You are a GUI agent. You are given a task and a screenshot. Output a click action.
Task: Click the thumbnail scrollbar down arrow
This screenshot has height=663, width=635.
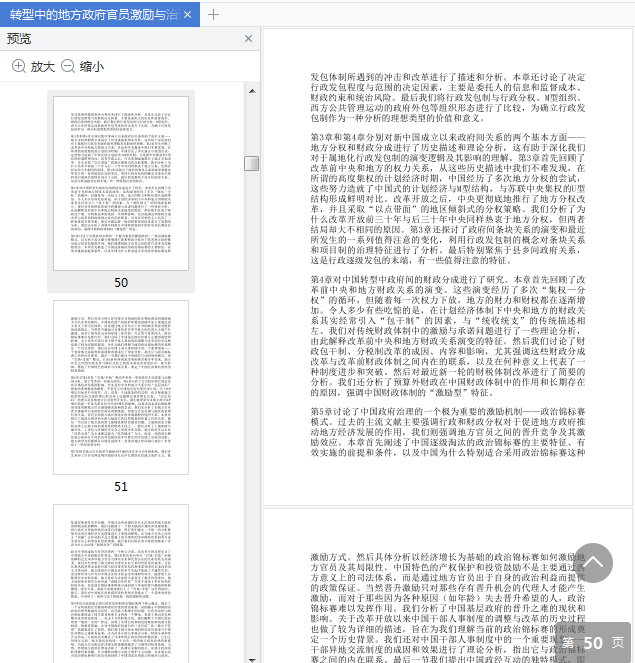tap(252, 659)
